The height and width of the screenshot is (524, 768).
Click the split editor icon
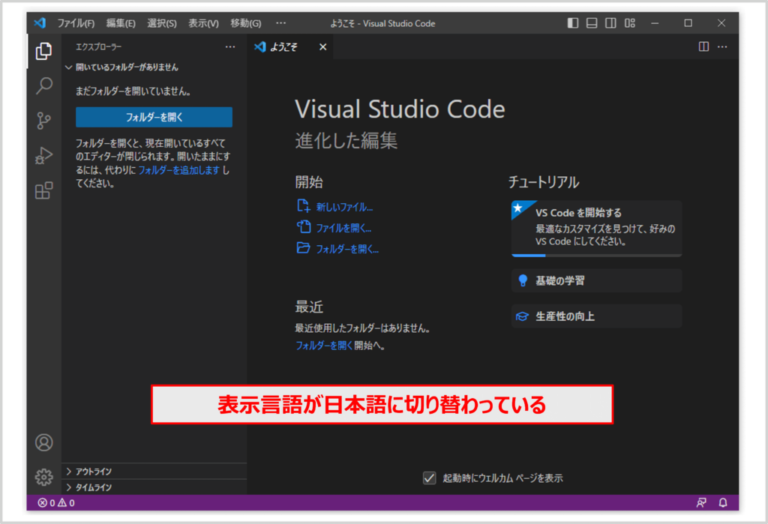(x=704, y=46)
